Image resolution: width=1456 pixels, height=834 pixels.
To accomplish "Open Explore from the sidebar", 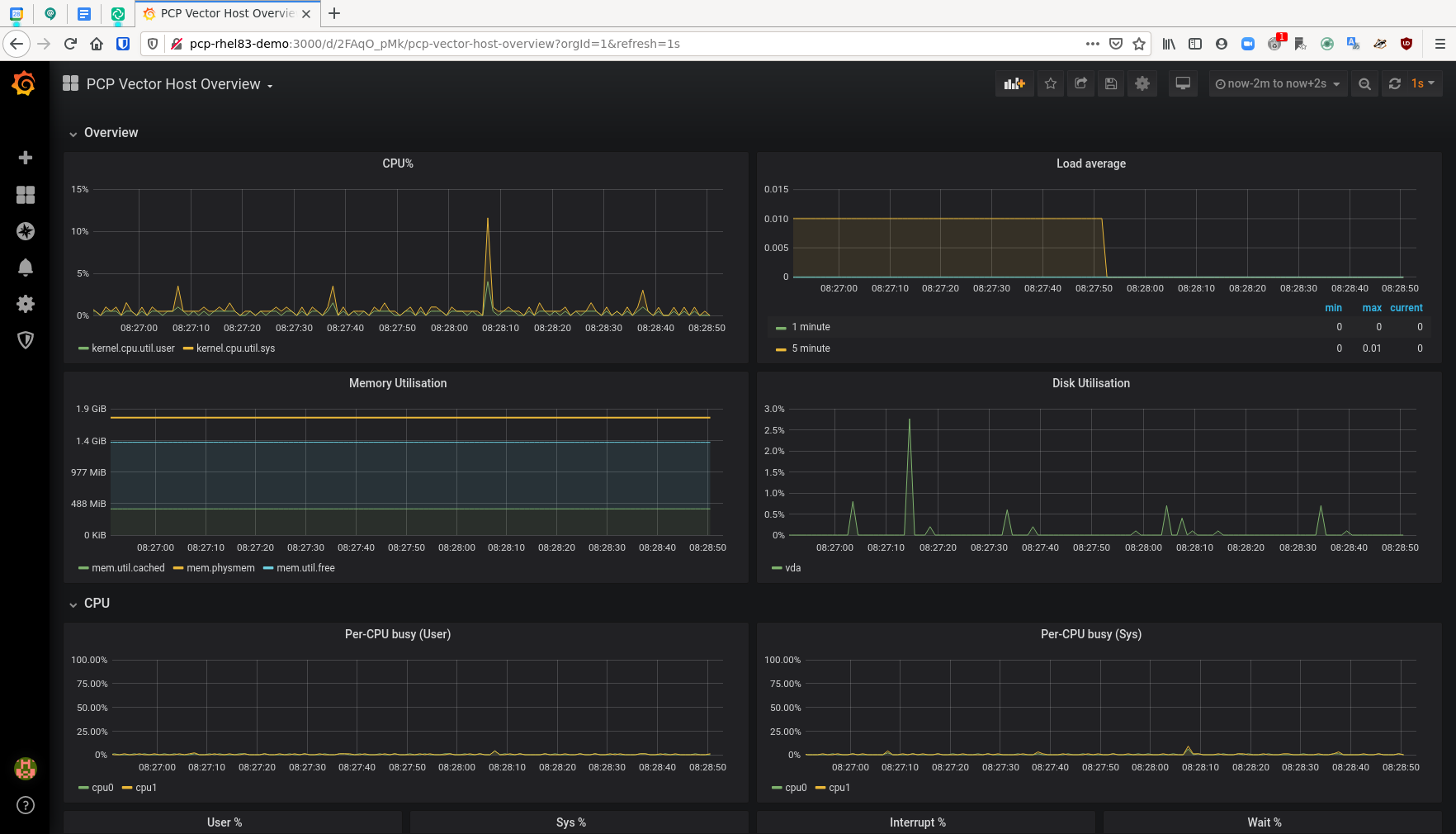I will (26, 231).
